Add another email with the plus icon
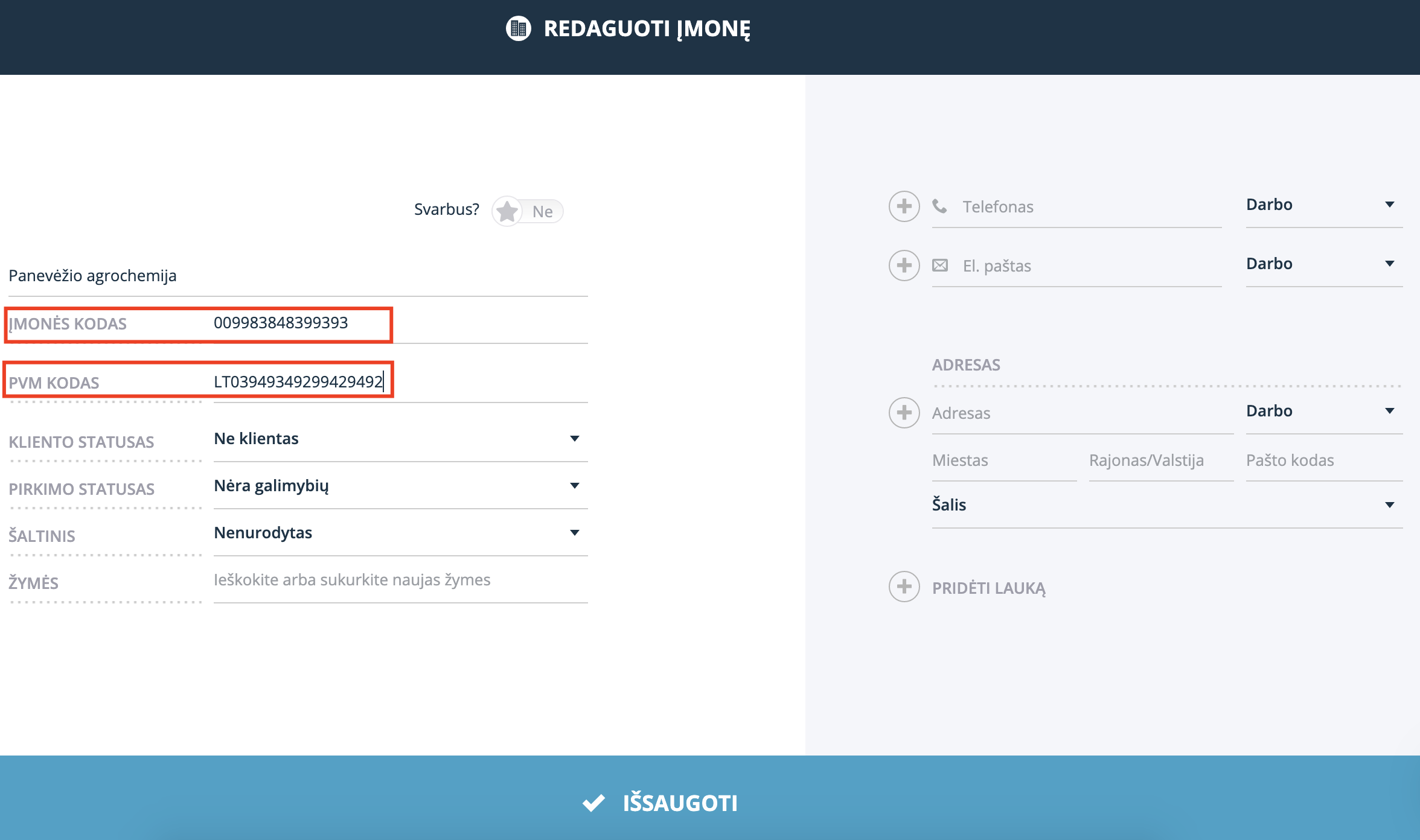The image size is (1420, 840). tap(904, 266)
